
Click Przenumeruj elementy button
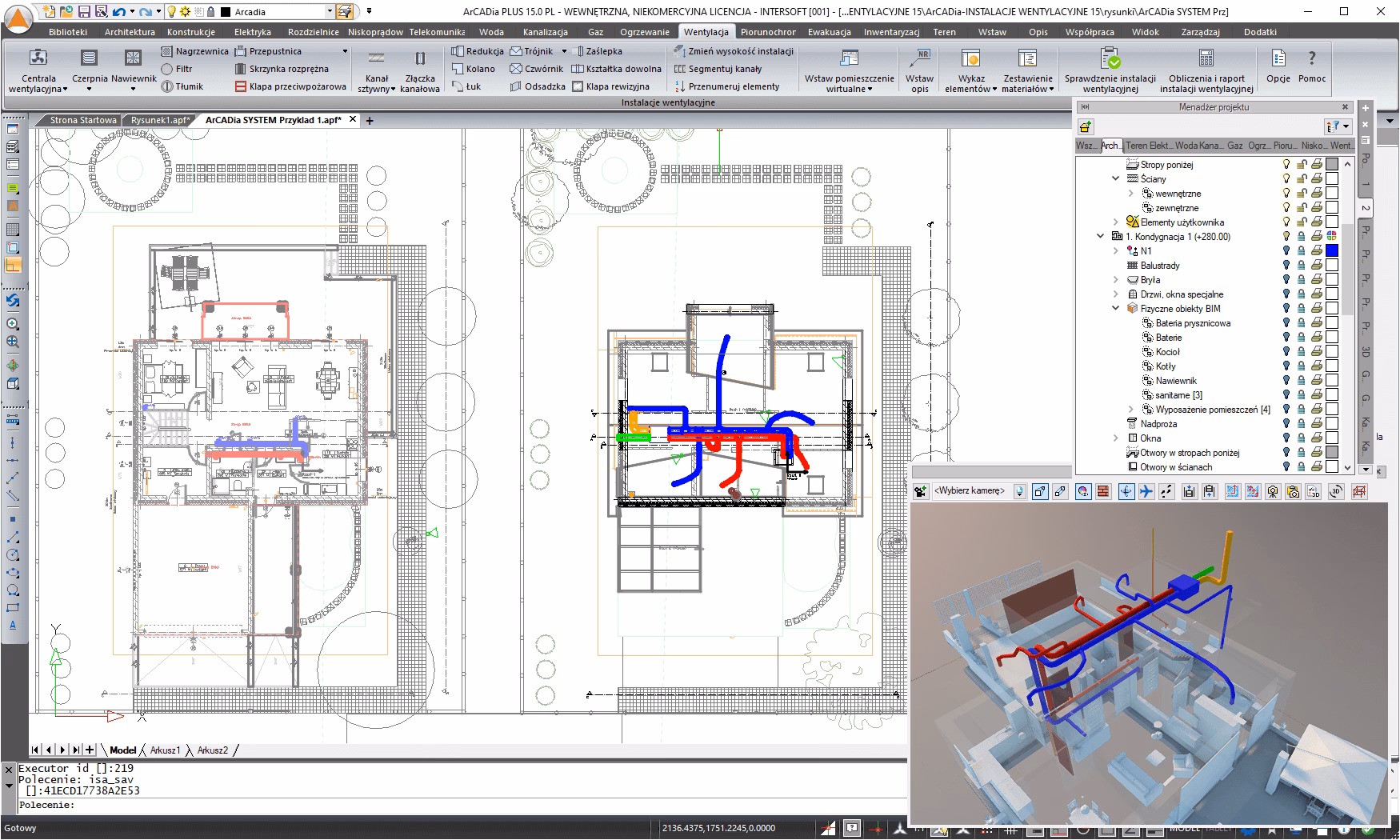tap(726, 86)
